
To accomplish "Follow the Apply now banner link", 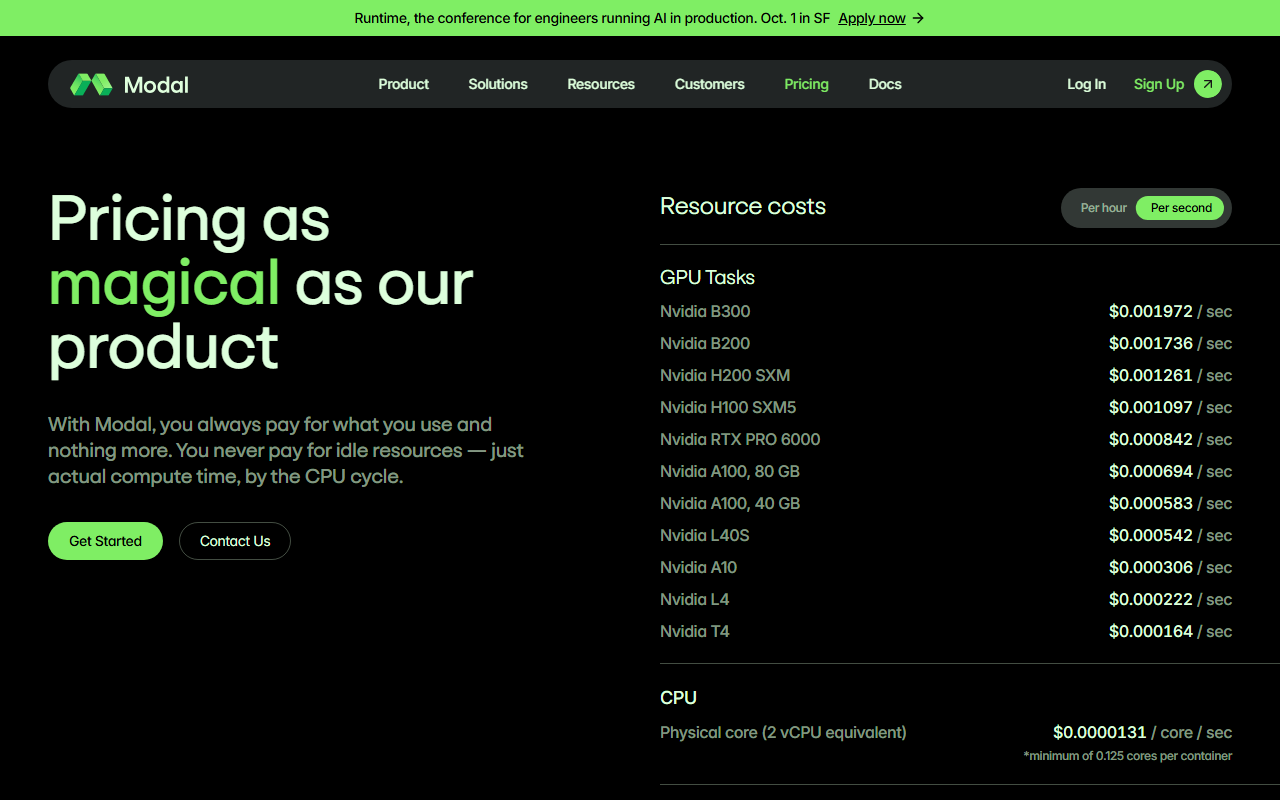I will [x=872, y=18].
